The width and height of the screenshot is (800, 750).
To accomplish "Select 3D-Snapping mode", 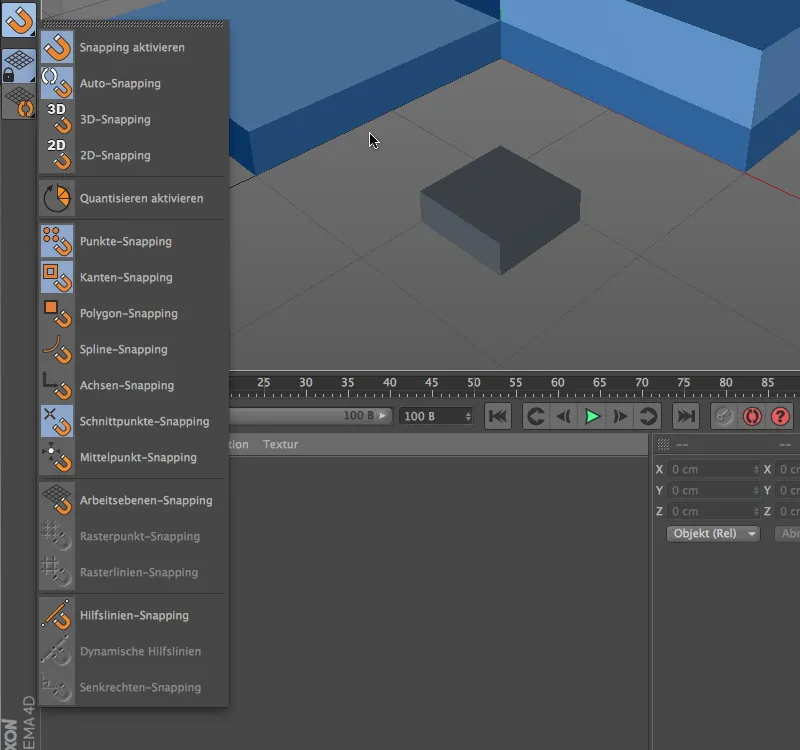I will (x=134, y=119).
